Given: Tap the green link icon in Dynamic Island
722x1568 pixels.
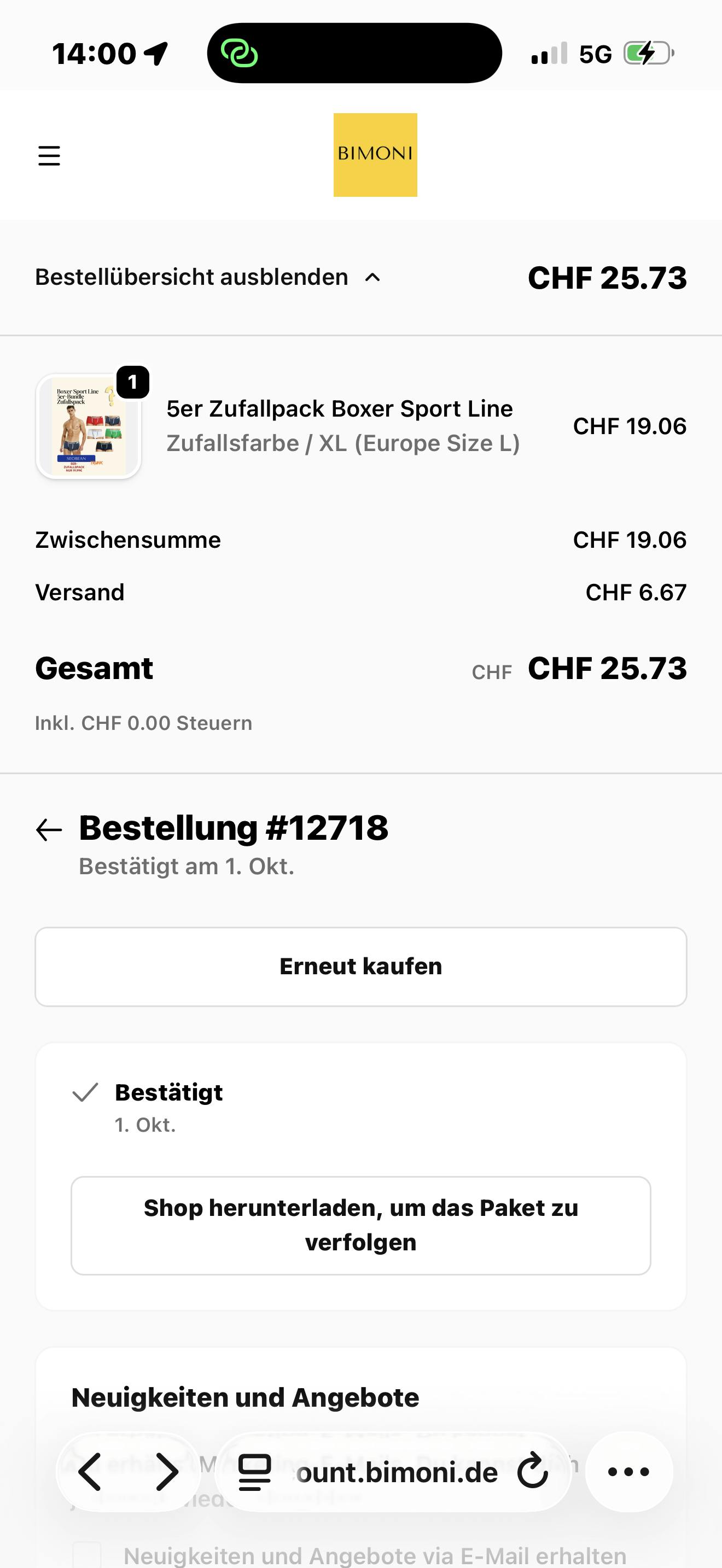Looking at the screenshot, I should pos(239,53).
